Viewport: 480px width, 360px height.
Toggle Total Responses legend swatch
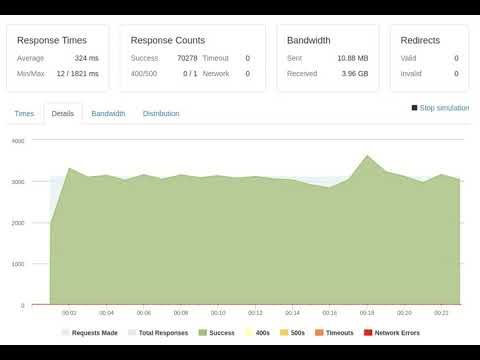click(x=132, y=332)
